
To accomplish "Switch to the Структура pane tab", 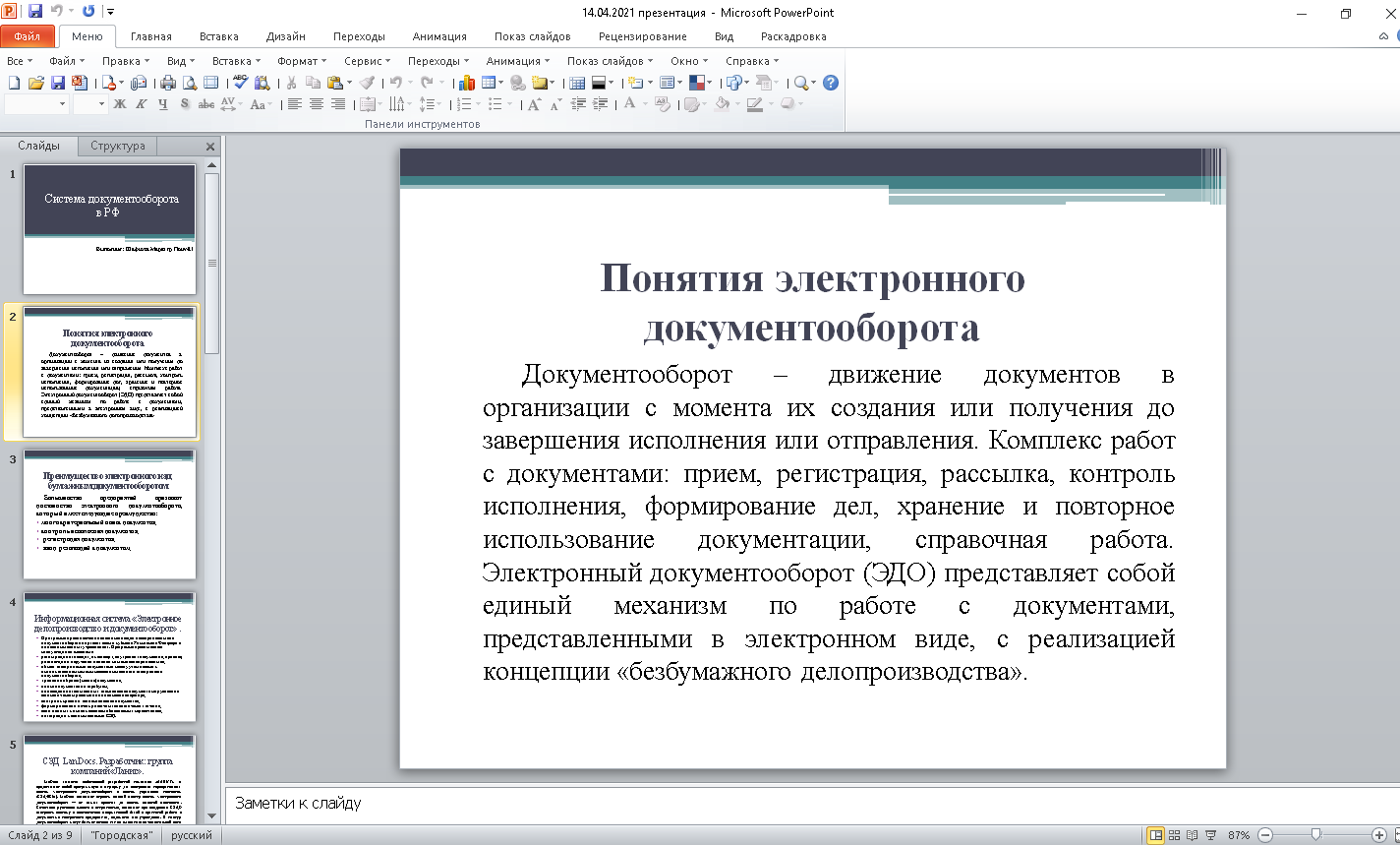I will (x=118, y=146).
